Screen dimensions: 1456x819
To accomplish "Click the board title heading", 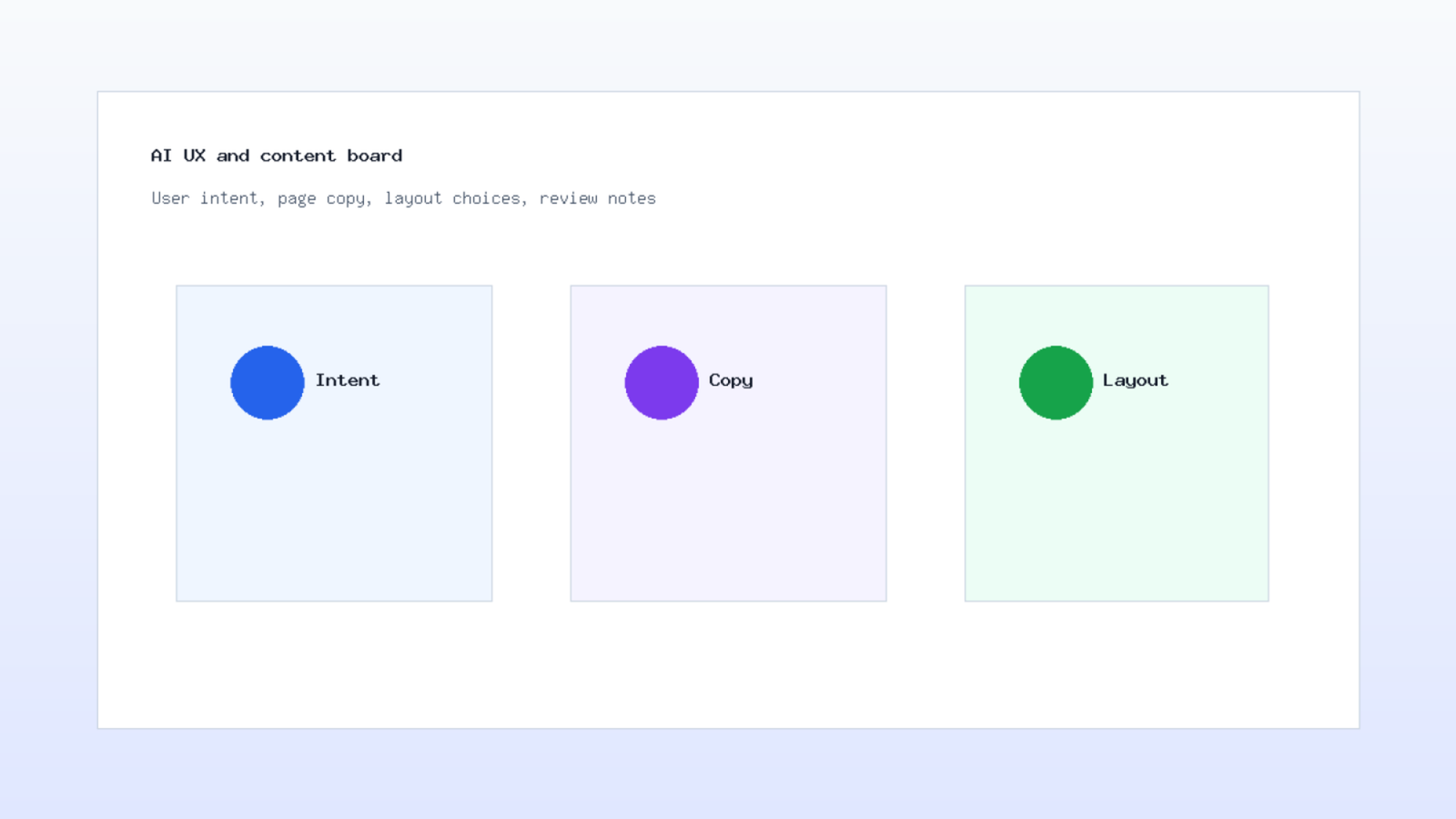I will point(277,156).
